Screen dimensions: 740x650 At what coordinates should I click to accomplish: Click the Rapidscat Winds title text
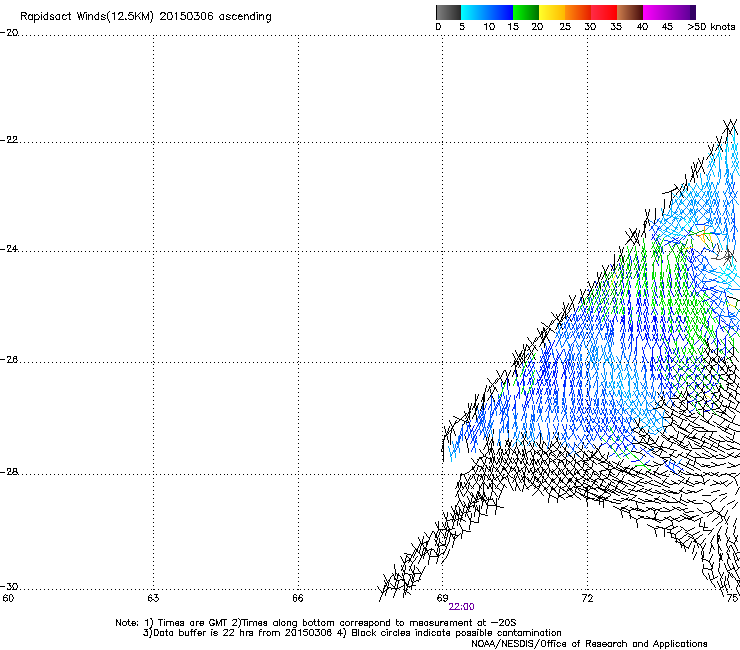146,17
